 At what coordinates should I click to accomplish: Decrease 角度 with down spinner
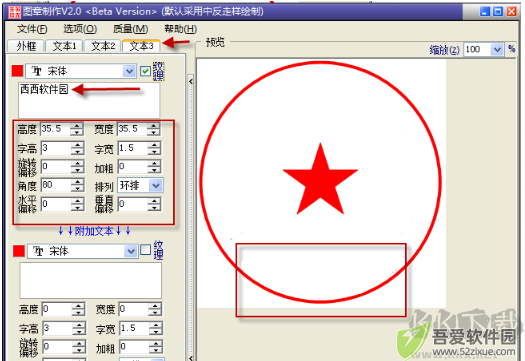tap(78, 189)
